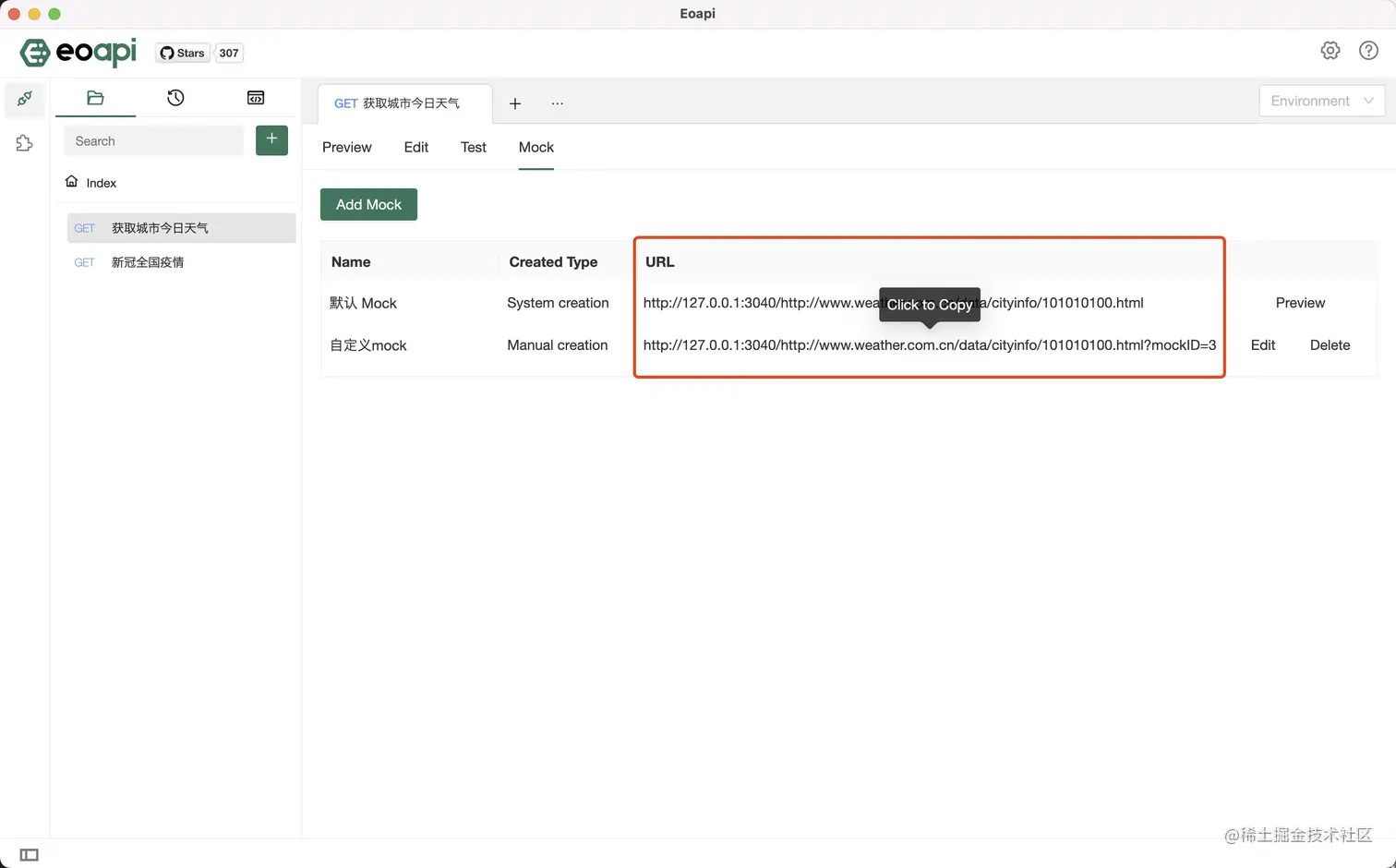
Task: Click the 307 star count
Action: point(229,53)
